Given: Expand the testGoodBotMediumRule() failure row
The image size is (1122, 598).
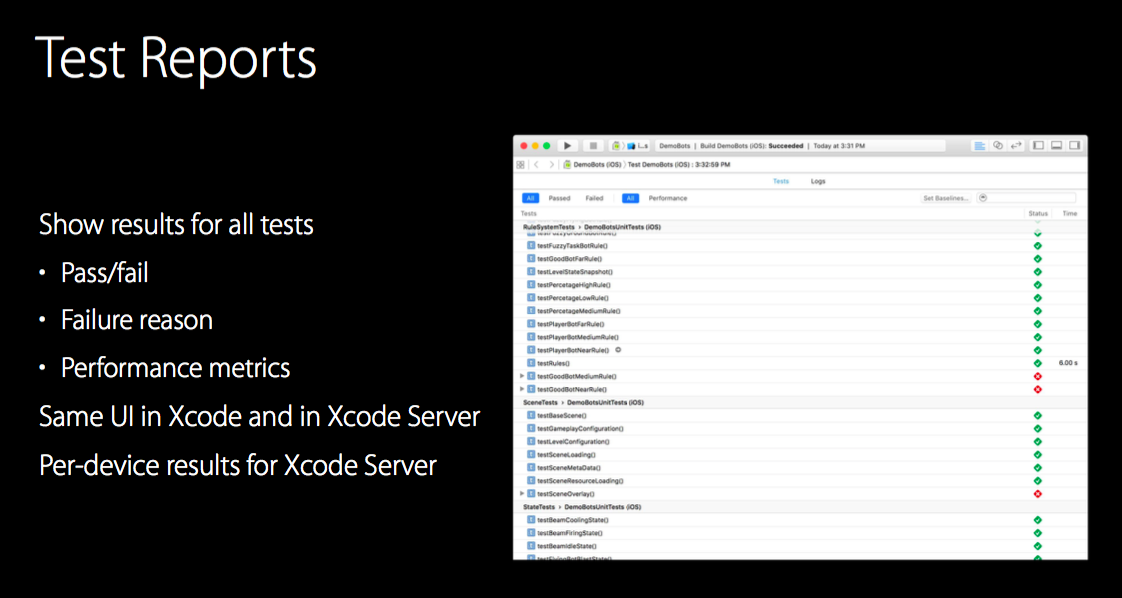Looking at the screenshot, I should coord(522,376).
